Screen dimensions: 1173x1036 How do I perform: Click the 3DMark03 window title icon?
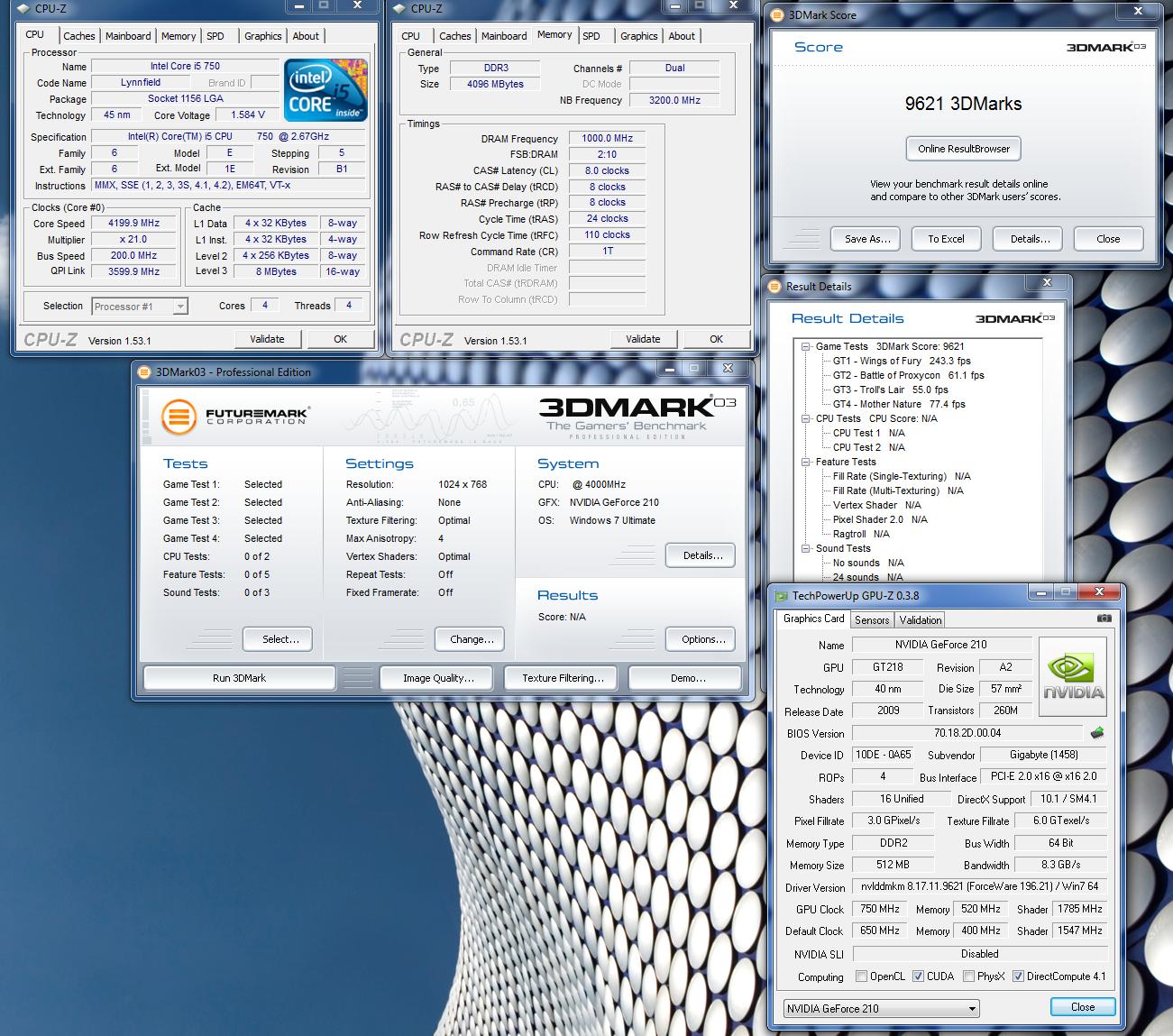pyautogui.click(x=144, y=371)
